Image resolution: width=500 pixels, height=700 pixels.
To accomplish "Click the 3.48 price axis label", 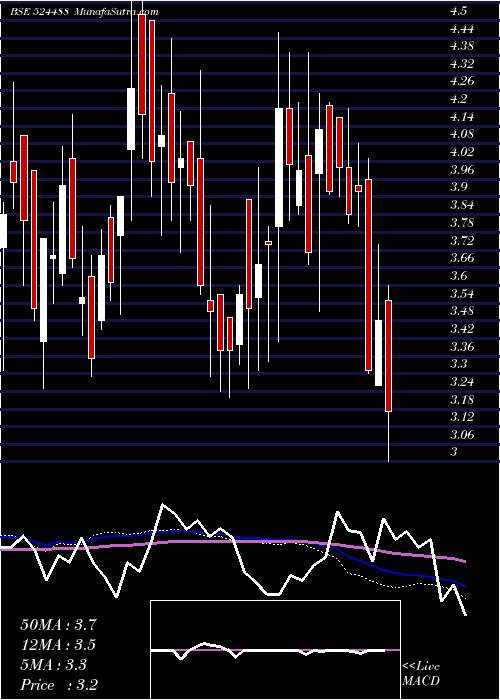I will 462,312.
